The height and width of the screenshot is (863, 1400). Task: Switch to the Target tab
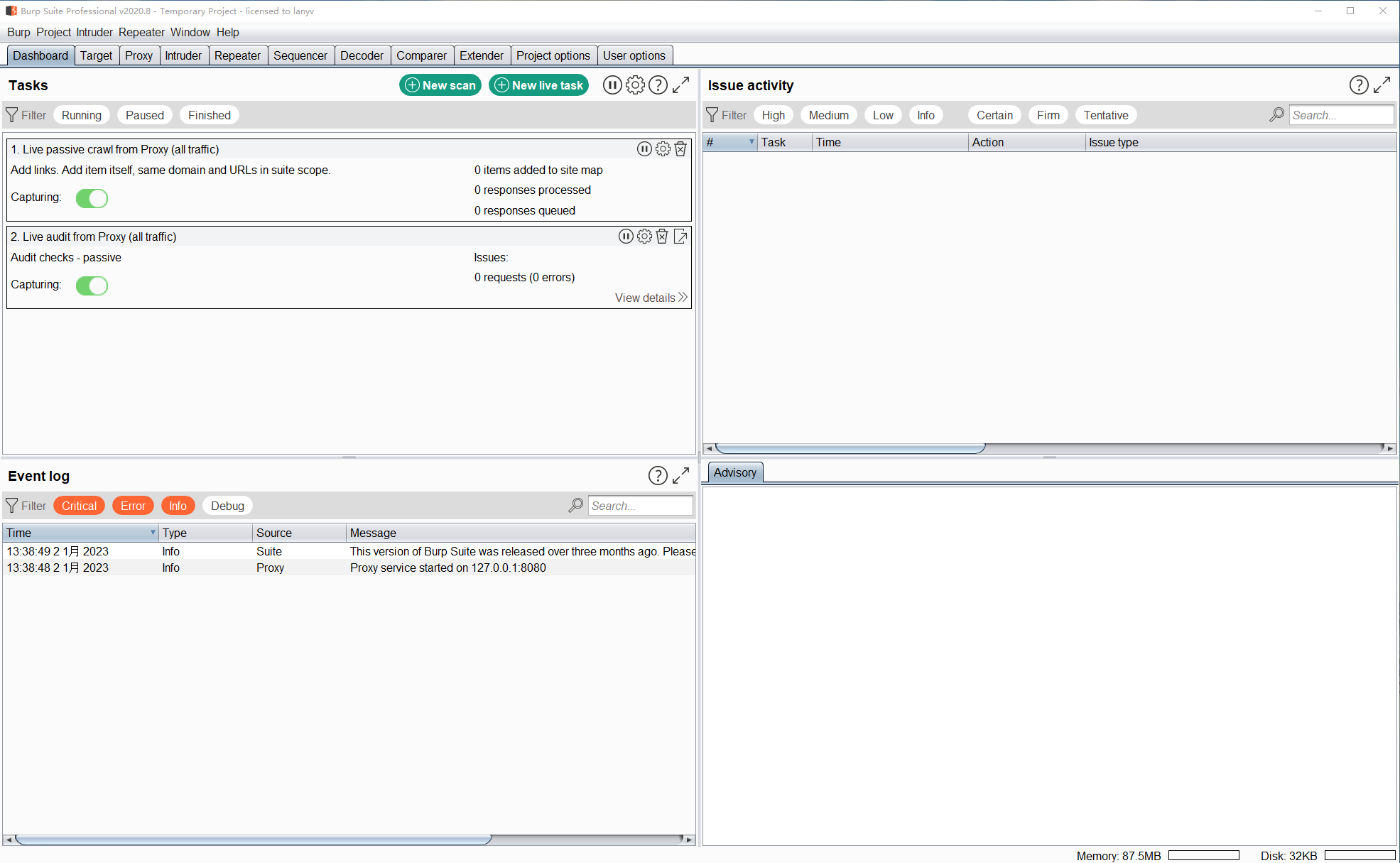[96, 55]
